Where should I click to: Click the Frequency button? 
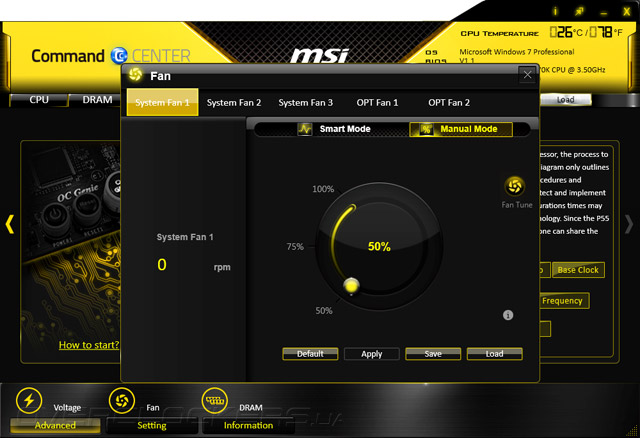pos(564,301)
